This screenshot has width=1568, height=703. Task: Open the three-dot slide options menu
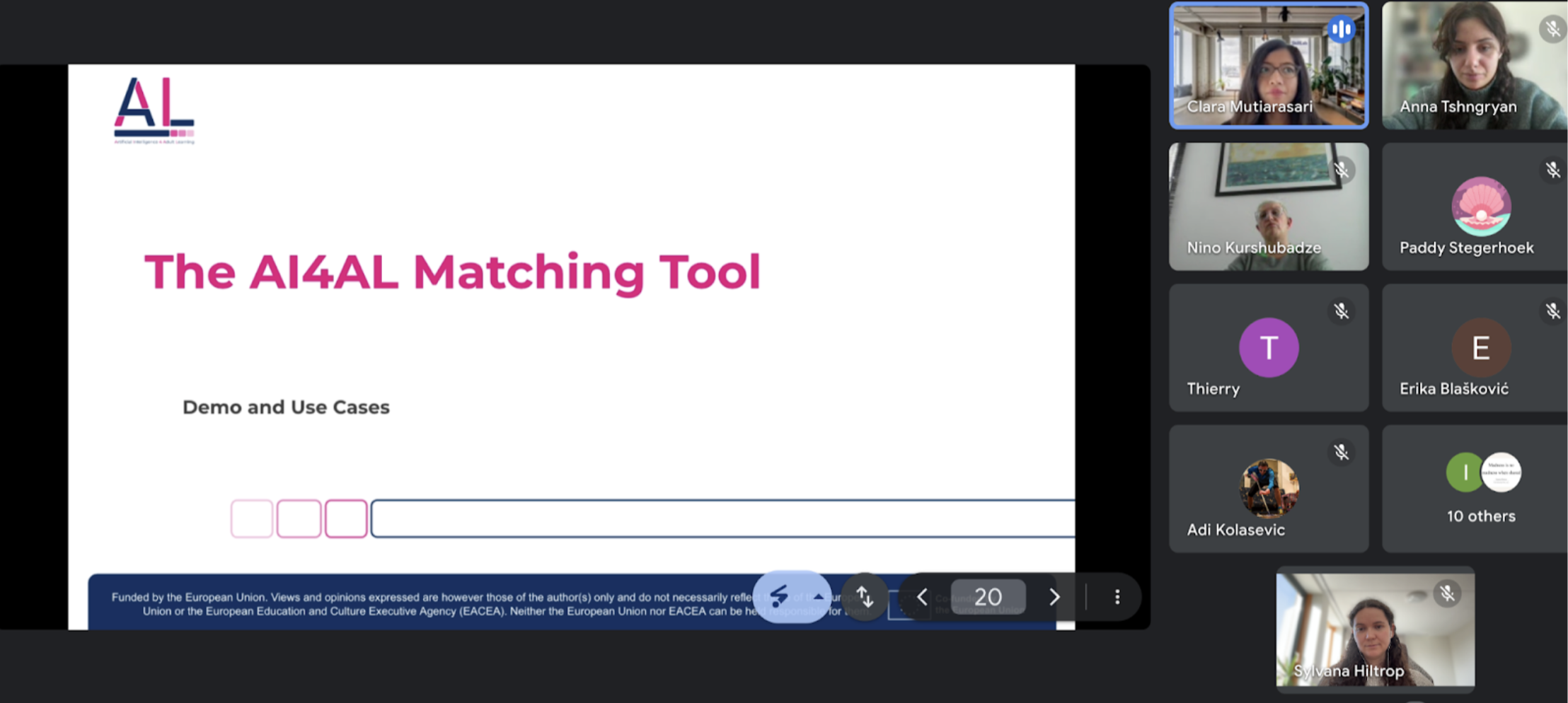(1117, 597)
